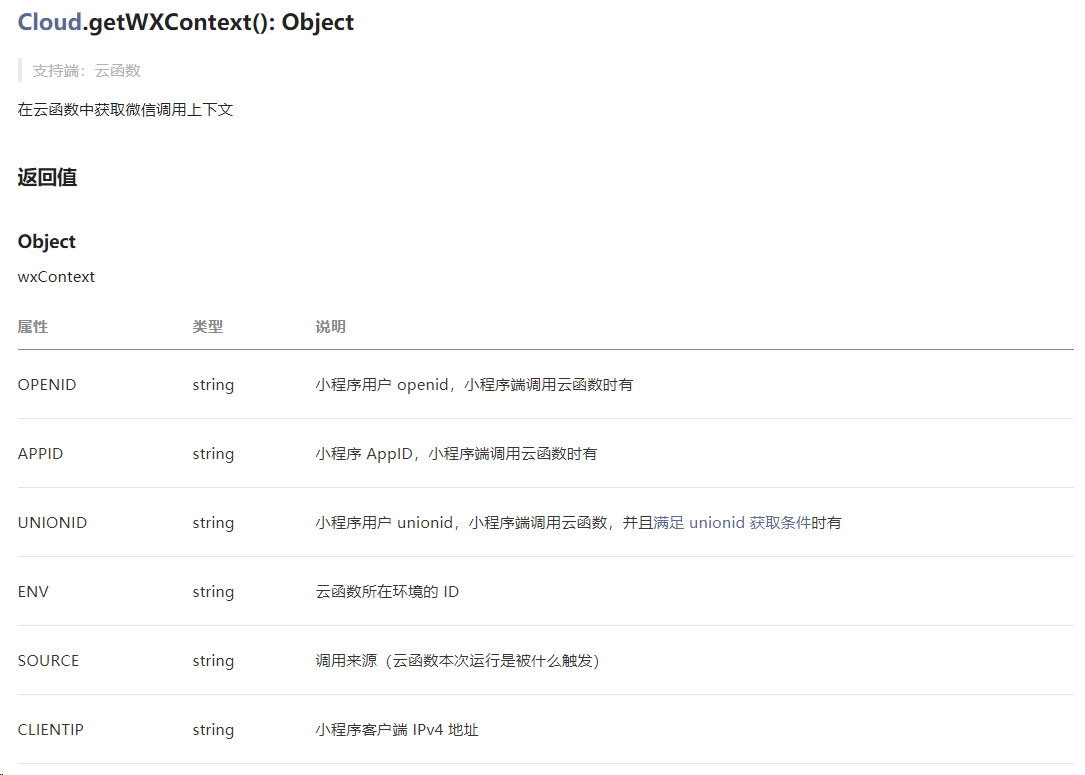Select the 说明 column header
Viewport: 1085px width, 775px height.
tap(331, 326)
